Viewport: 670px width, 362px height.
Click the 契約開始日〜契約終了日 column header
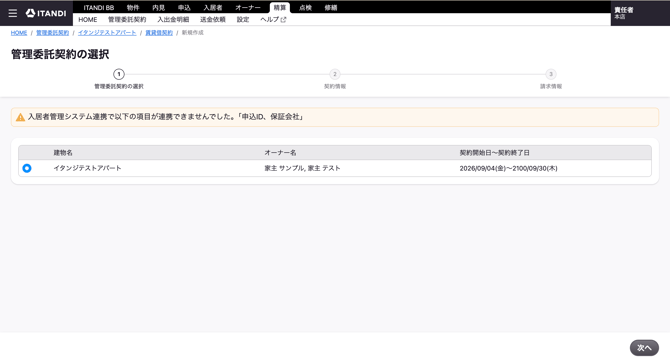(x=494, y=153)
